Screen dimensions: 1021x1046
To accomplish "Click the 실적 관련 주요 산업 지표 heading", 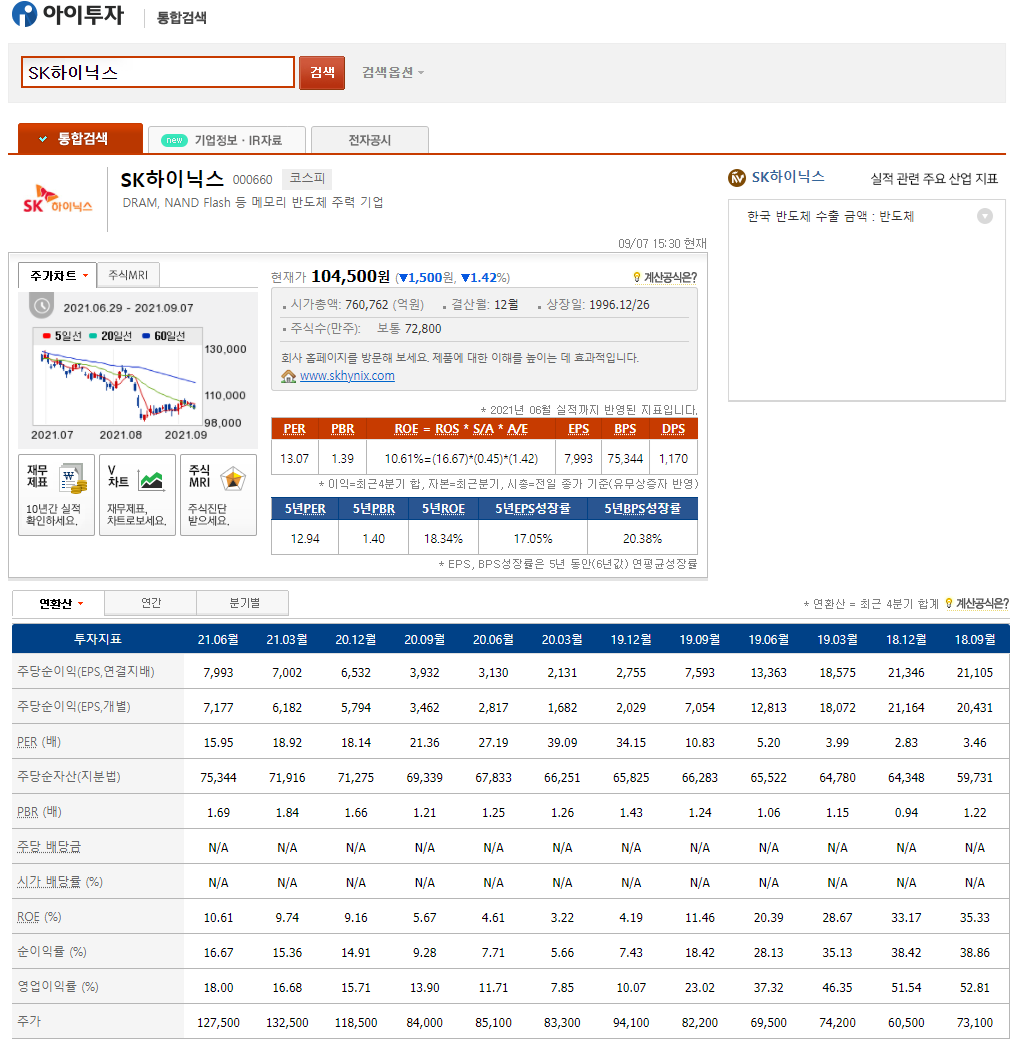I will tap(934, 179).
